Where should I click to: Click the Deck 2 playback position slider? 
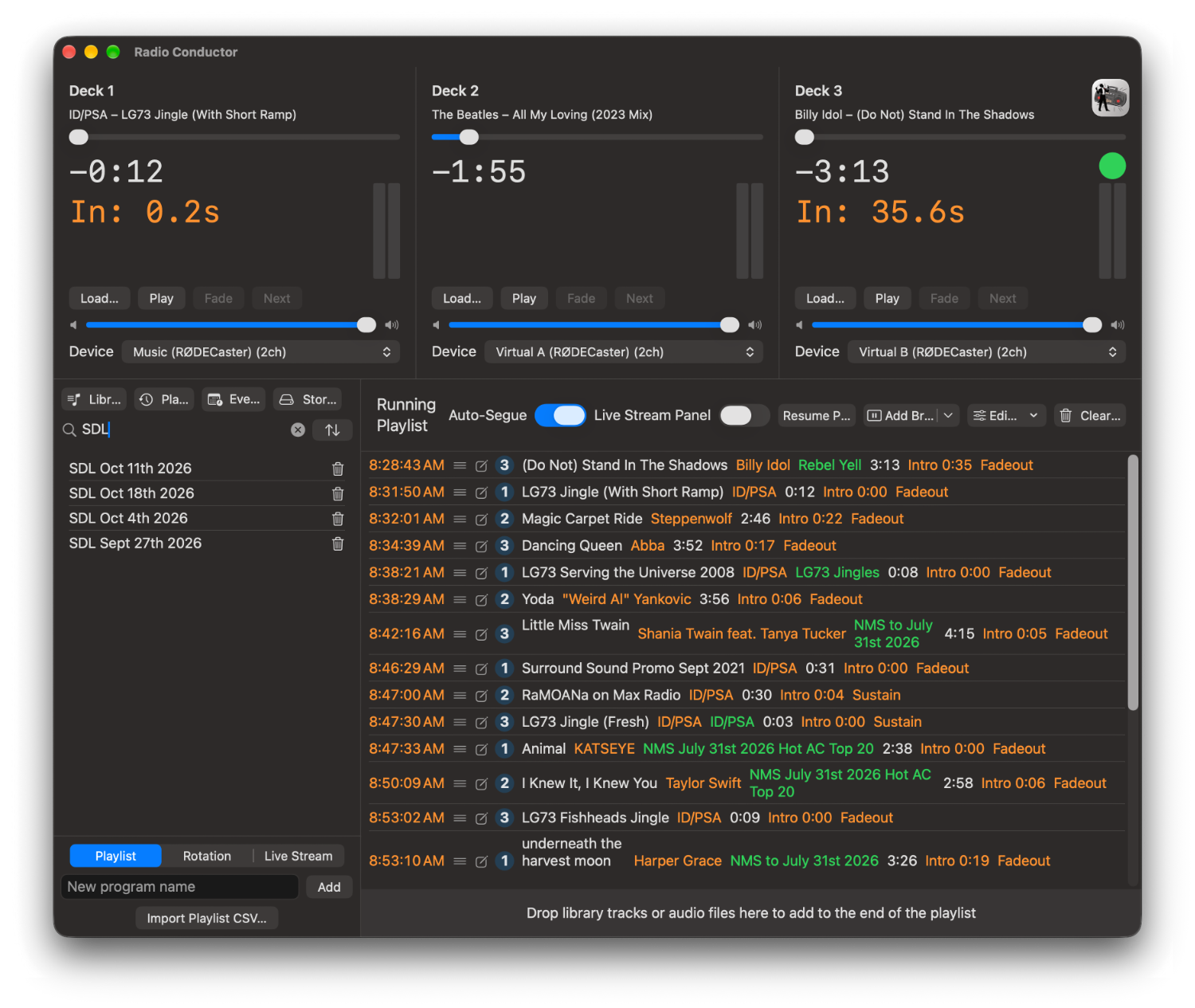[597, 137]
